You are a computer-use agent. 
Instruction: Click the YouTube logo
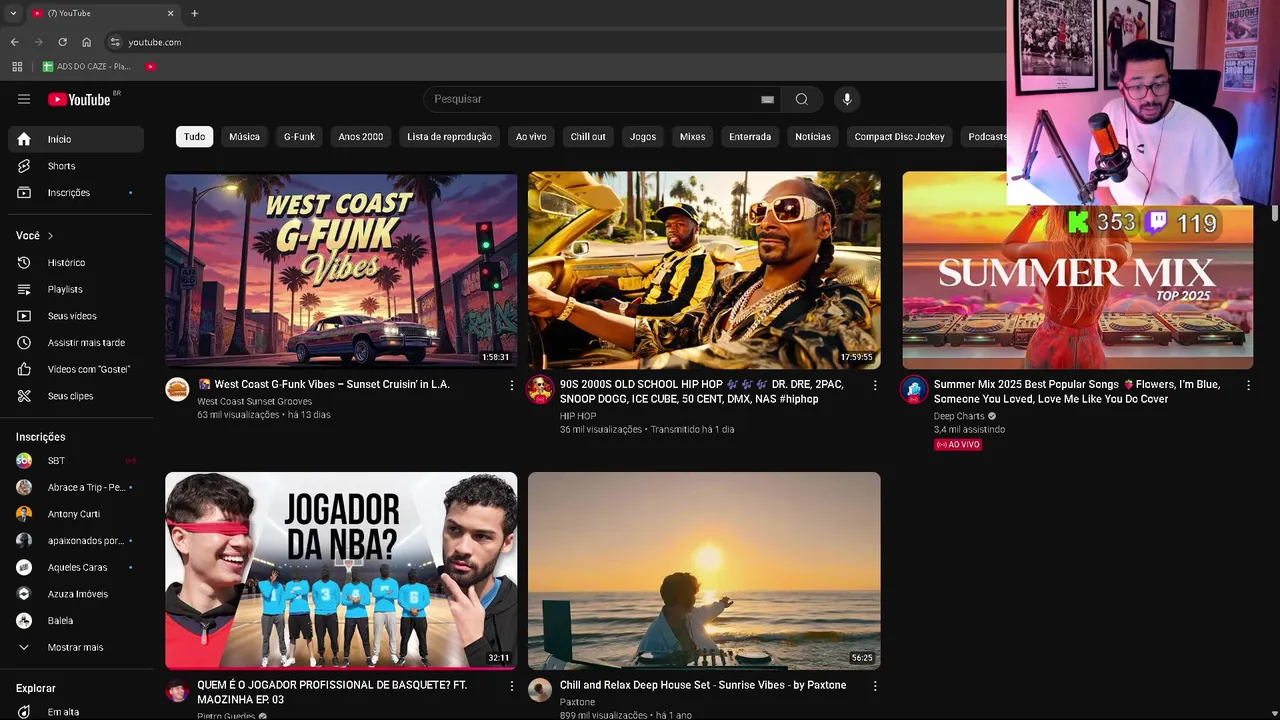79,99
